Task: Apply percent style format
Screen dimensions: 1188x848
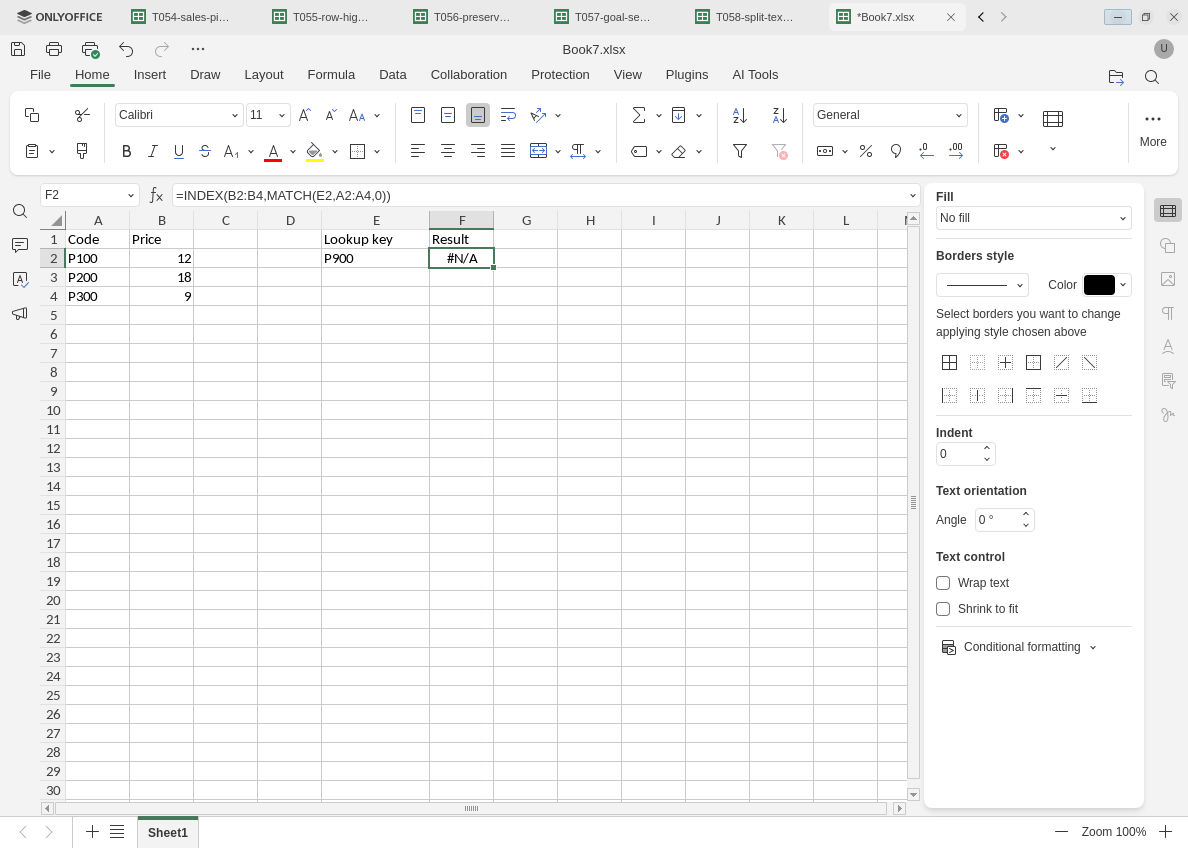Action: [x=866, y=152]
